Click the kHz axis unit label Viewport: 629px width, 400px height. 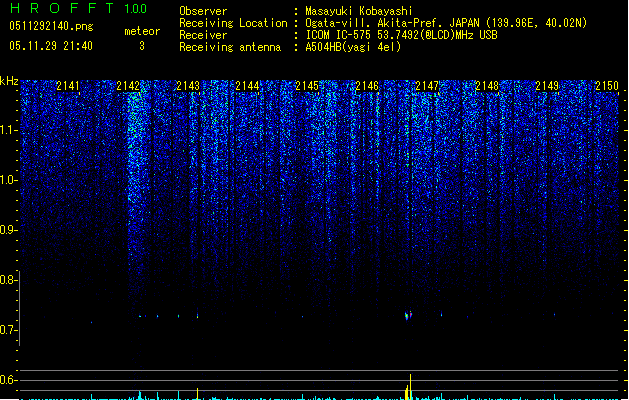point(9,81)
